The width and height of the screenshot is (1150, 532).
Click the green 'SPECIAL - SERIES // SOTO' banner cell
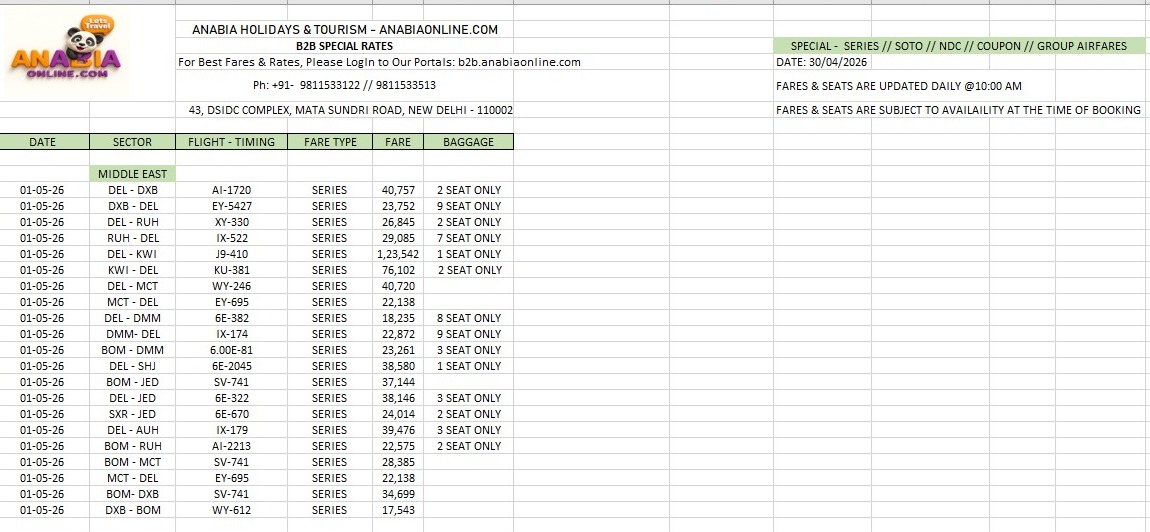coord(959,46)
